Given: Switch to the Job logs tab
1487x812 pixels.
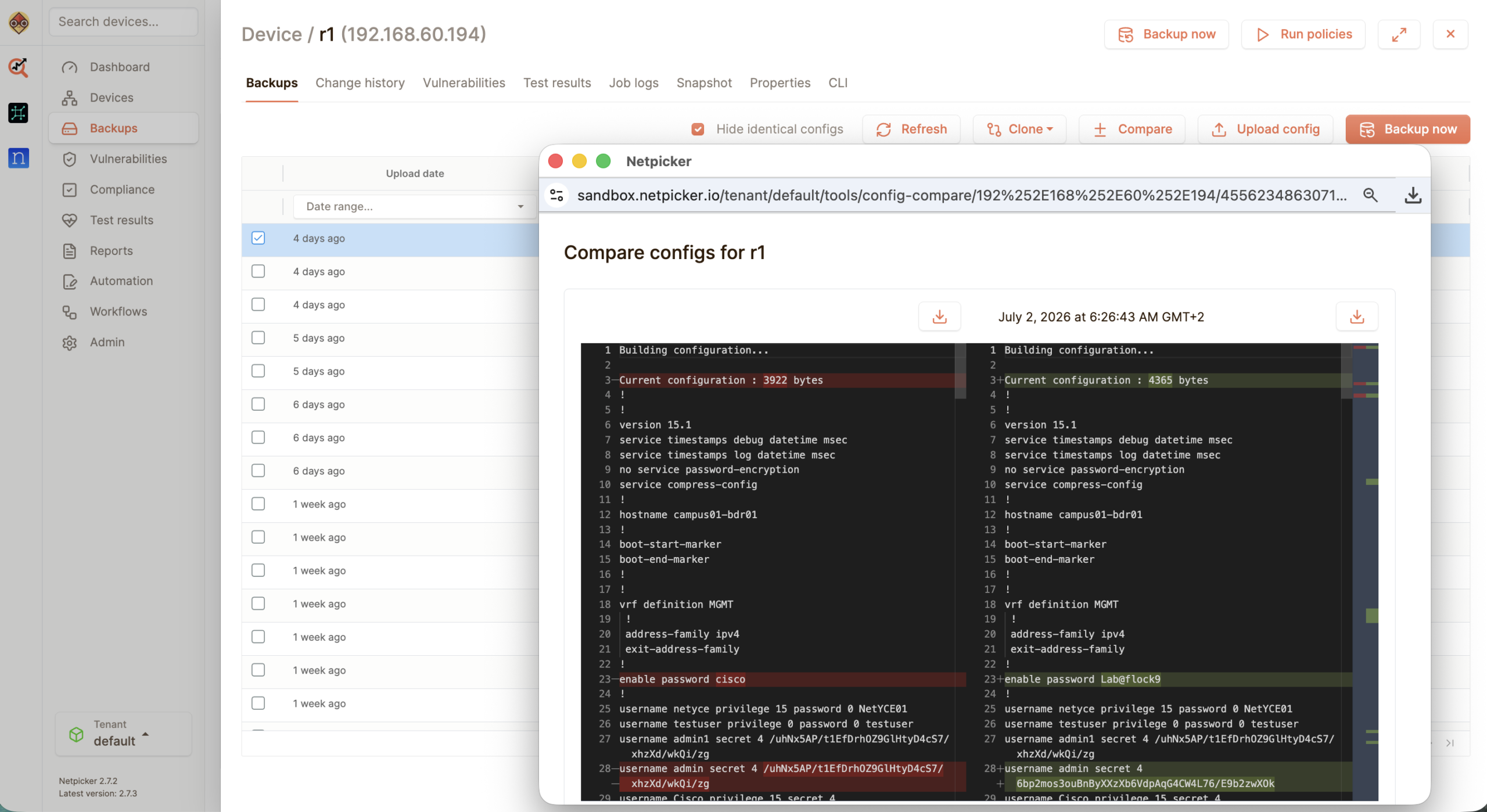Looking at the screenshot, I should tap(634, 83).
